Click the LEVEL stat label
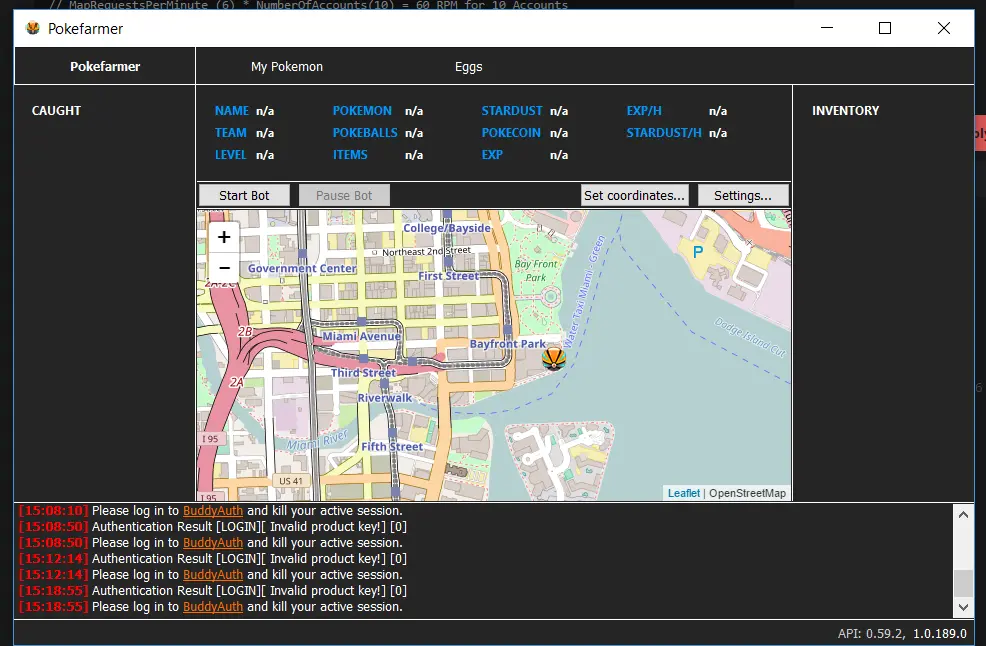The width and height of the screenshot is (986, 646). 231,155
